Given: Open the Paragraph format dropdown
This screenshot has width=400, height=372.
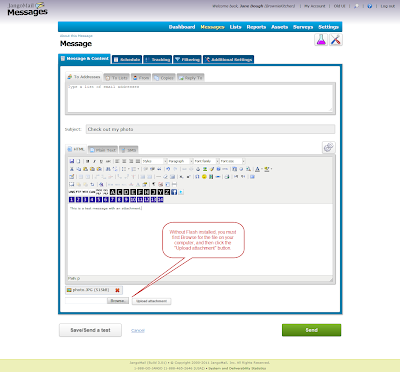Looking at the screenshot, I should (x=180, y=161).
